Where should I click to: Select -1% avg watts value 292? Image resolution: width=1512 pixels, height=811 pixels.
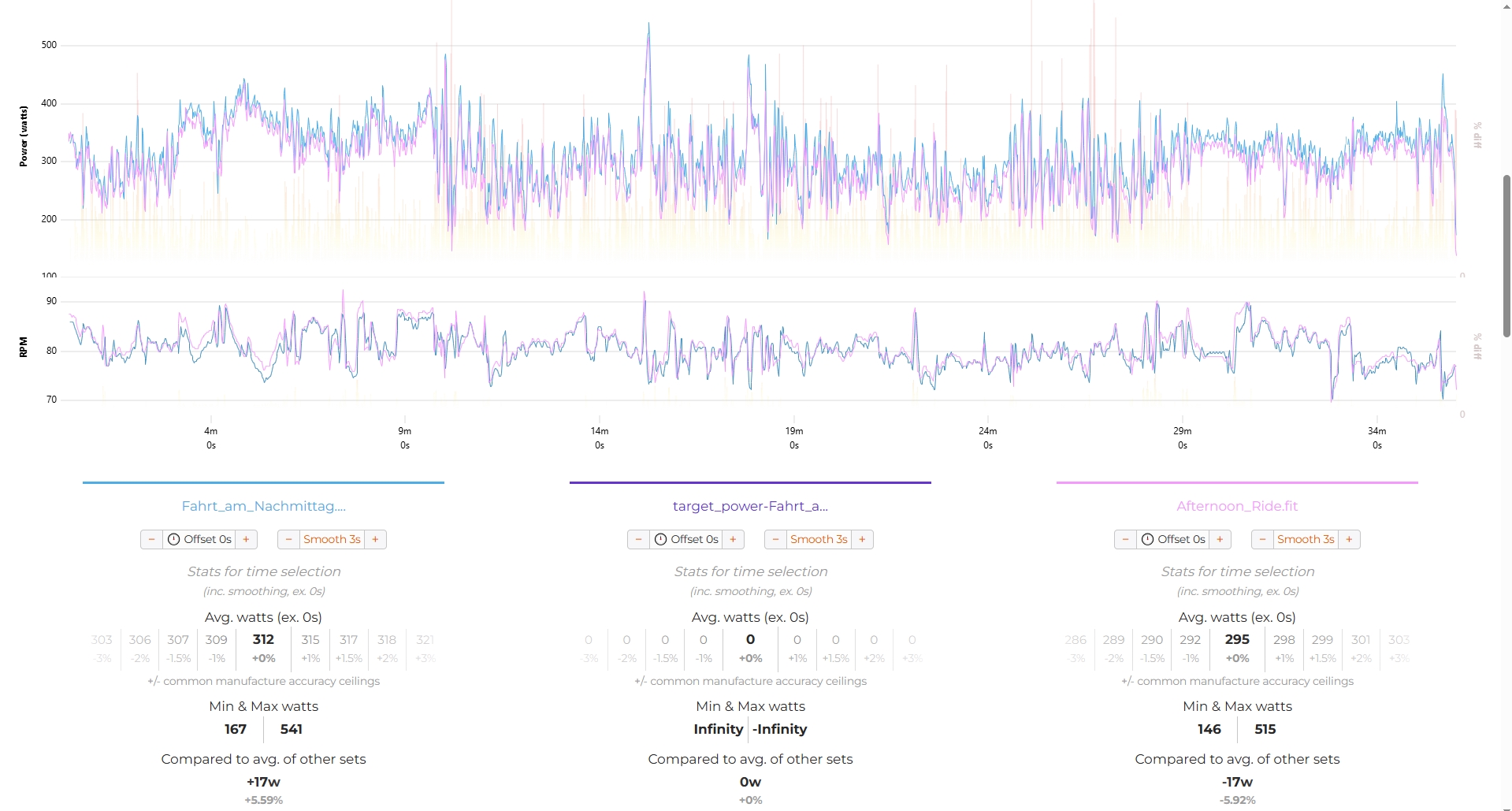(1191, 647)
